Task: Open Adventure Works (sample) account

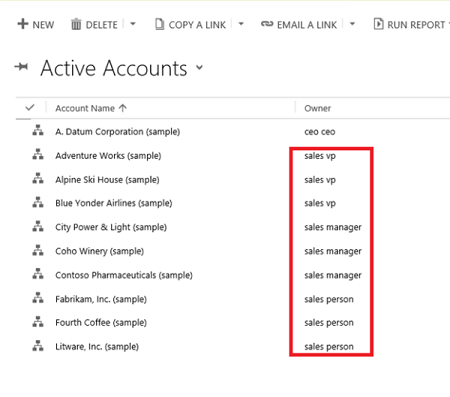Action: point(108,156)
